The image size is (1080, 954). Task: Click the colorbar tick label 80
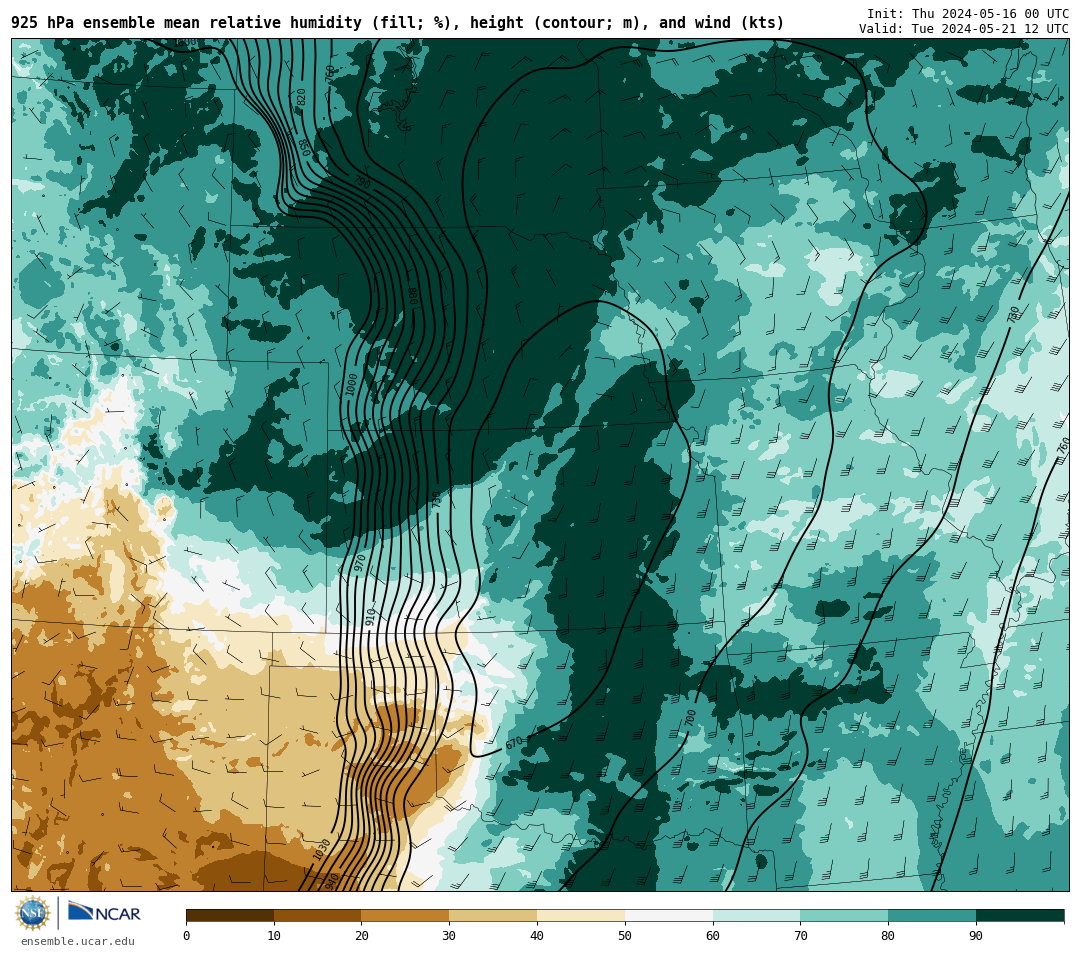coord(888,935)
